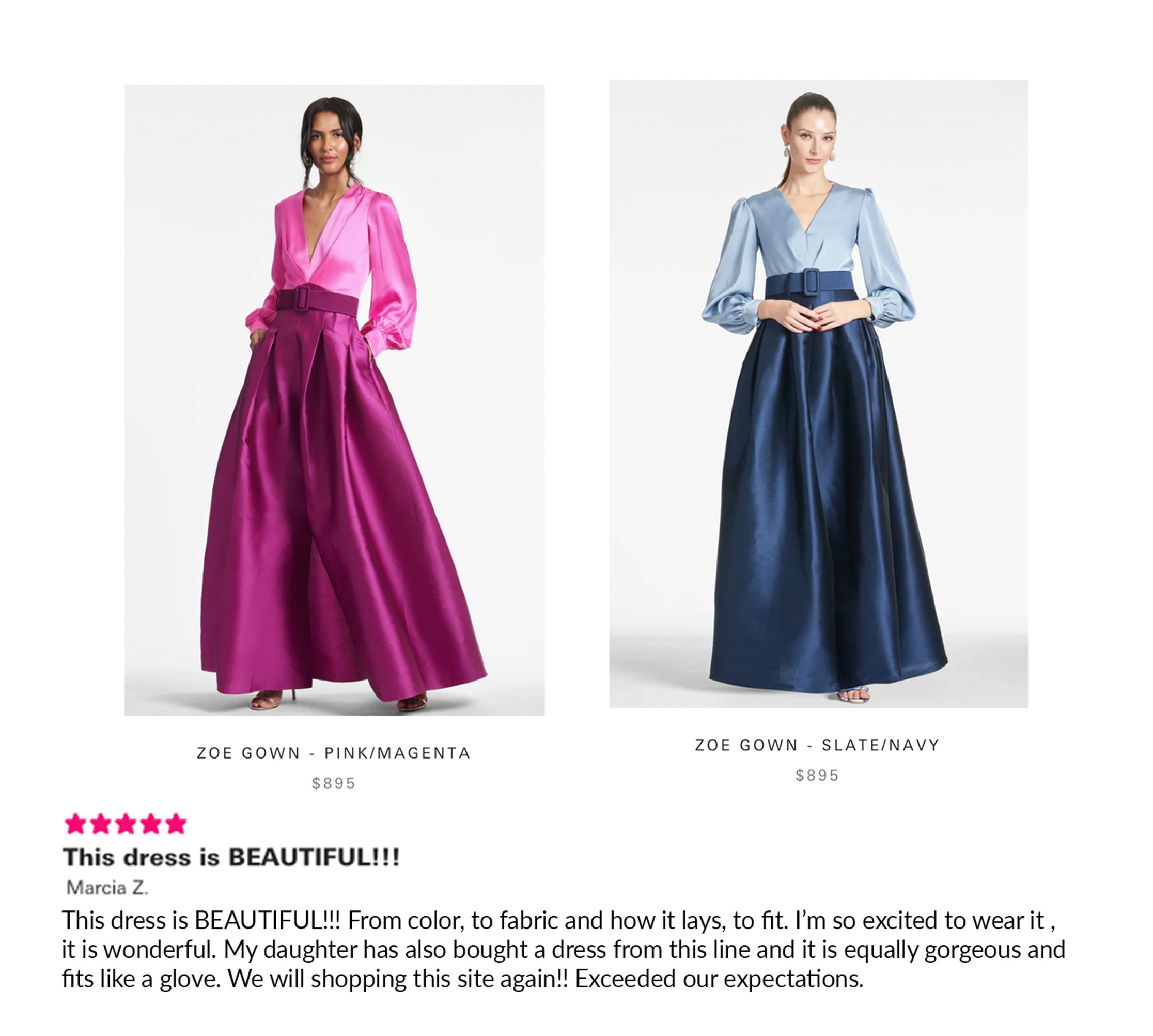Open the pink/magenta Zoe Gown product photo
The height and width of the screenshot is (1036, 1153).
click(x=335, y=400)
